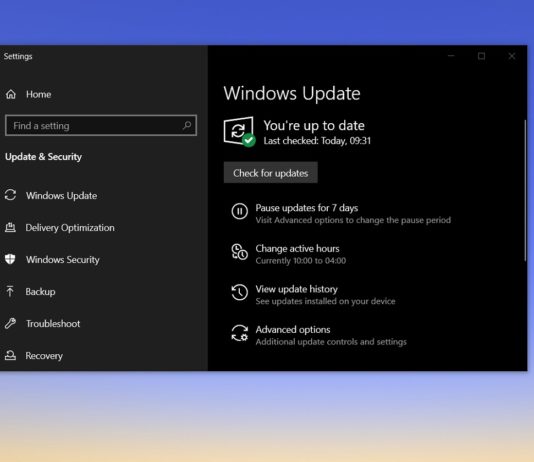The height and width of the screenshot is (462, 534).
Task: Click 'Last checked: Today, 09:31' text
Action: pos(317,141)
